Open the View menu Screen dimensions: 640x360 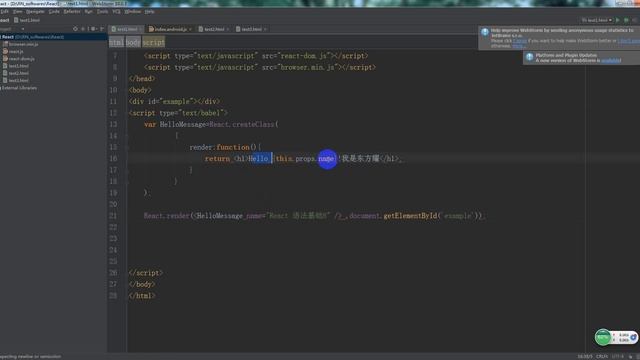(x=18, y=12)
